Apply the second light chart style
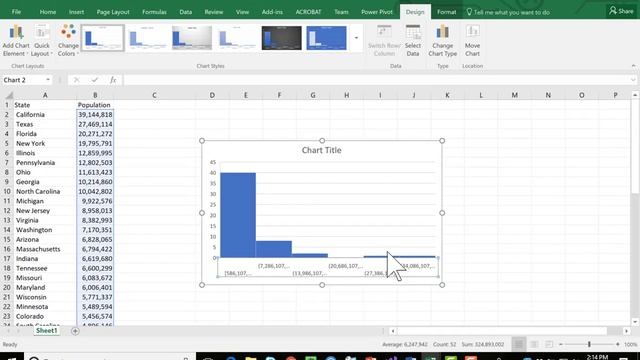The width and height of the screenshot is (640, 360). click(x=147, y=38)
